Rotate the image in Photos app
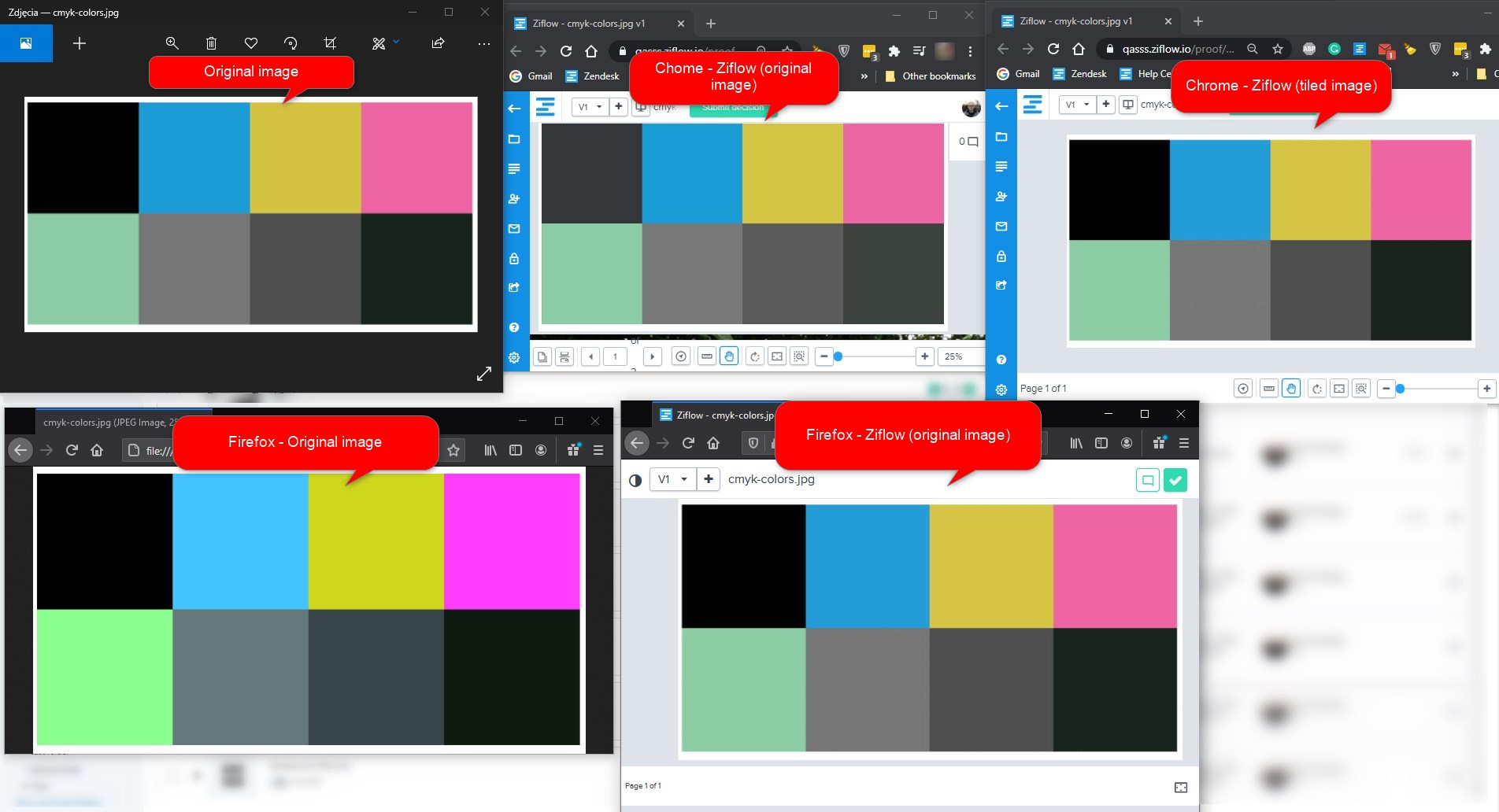The width and height of the screenshot is (1499, 812). (x=291, y=43)
